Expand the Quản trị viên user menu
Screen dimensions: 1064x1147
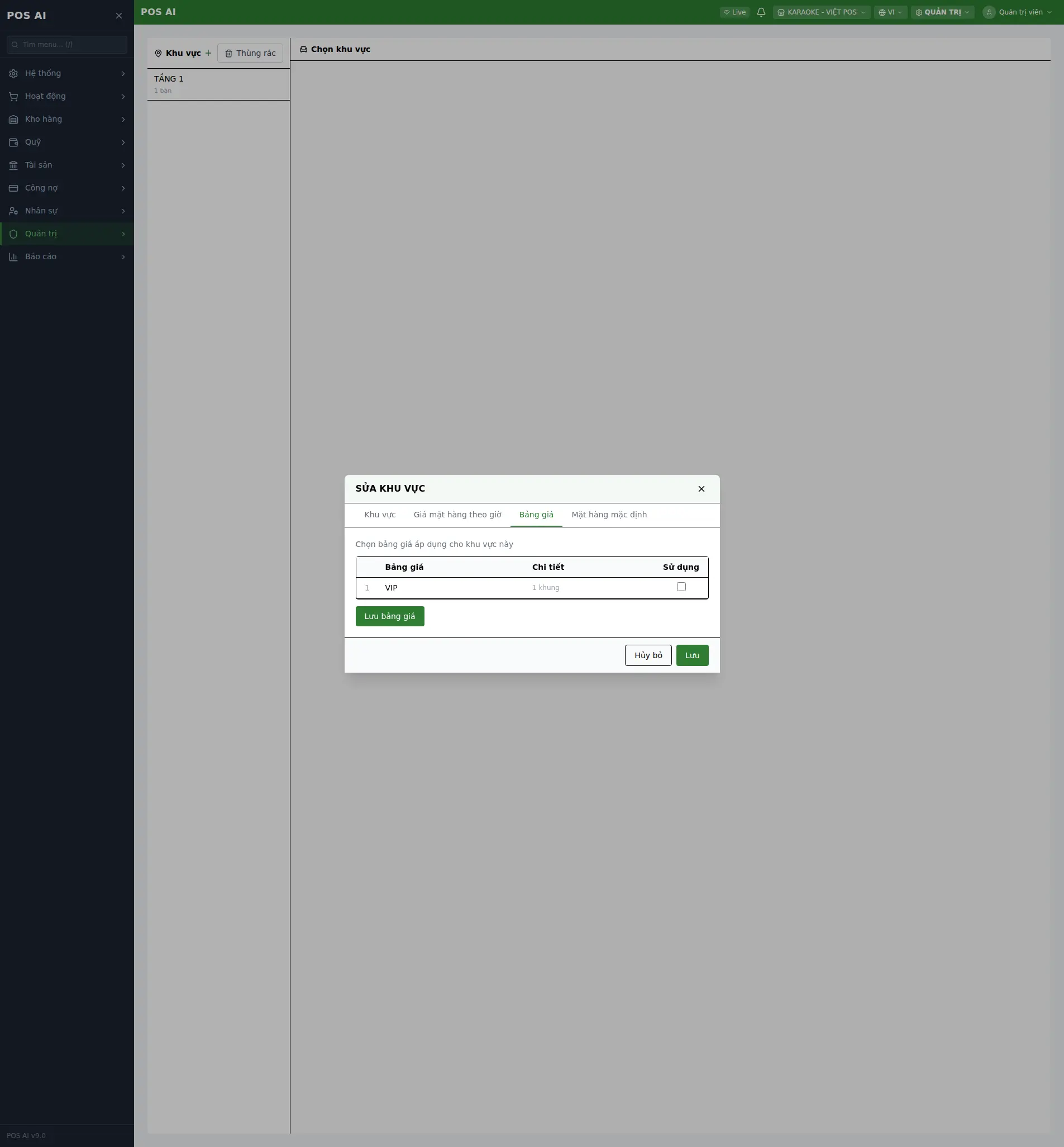pos(1018,12)
